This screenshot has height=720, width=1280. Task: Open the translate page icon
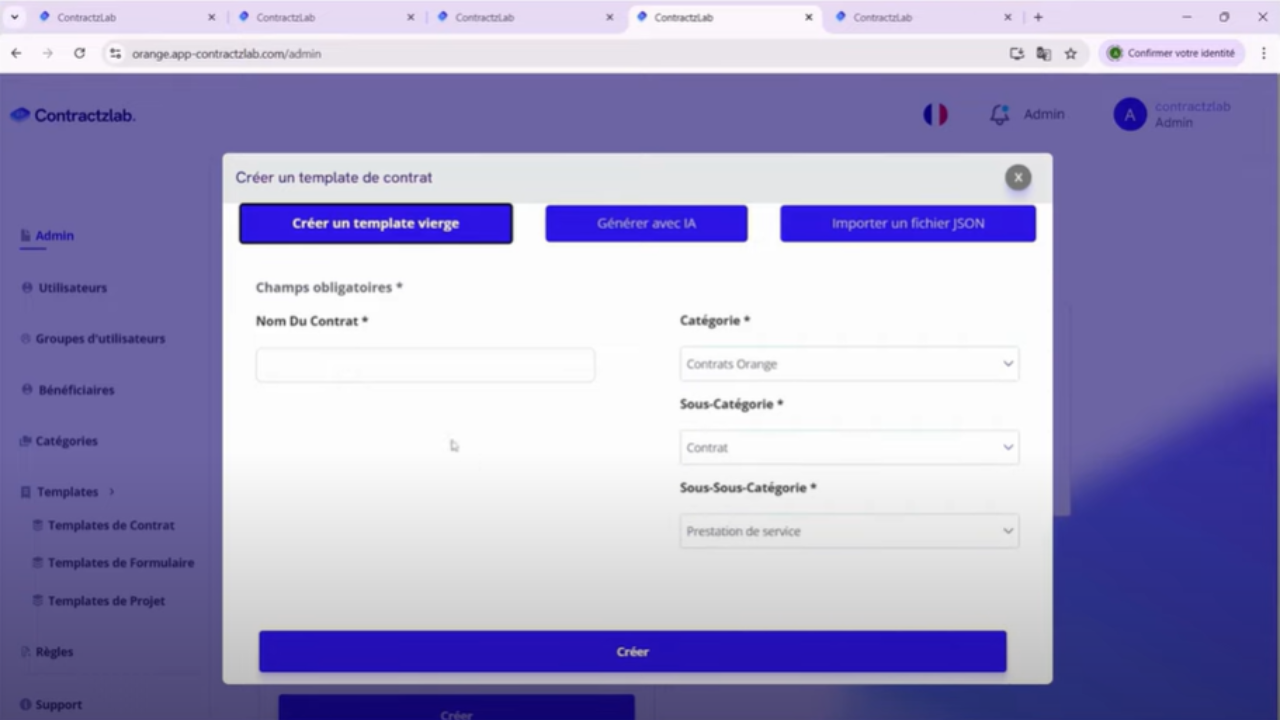[x=1044, y=53]
